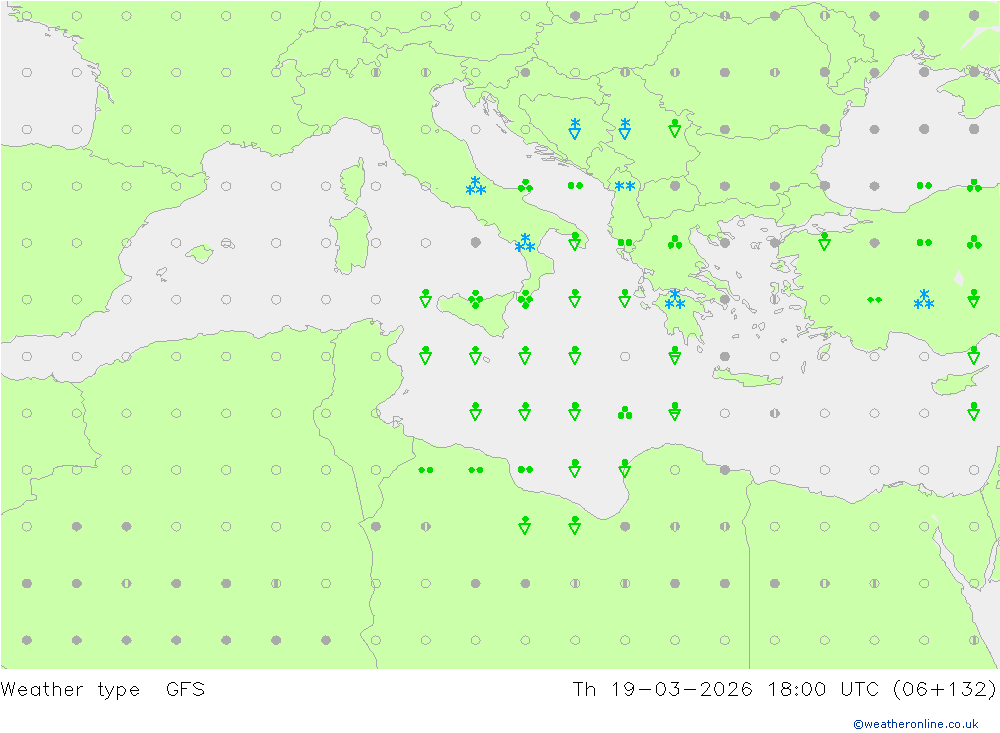
Task: Select the heavy snow symbol over the Peloponnese
Action: click(x=675, y=299)
